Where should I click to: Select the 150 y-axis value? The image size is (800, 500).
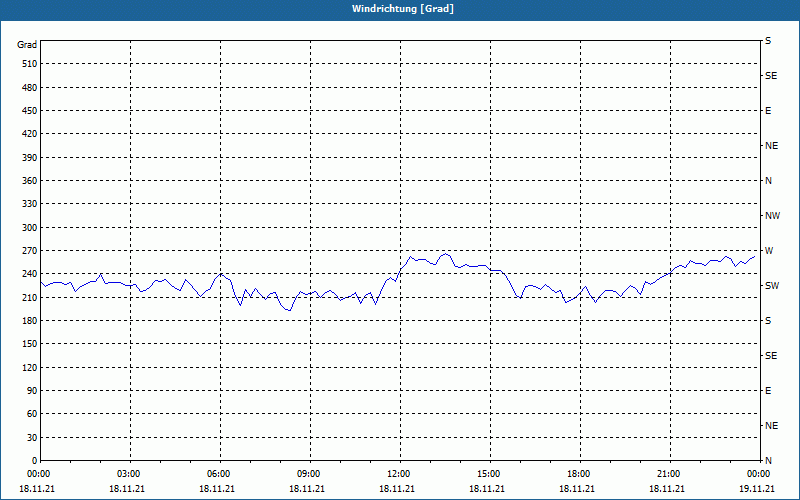(x=30, y=344)
